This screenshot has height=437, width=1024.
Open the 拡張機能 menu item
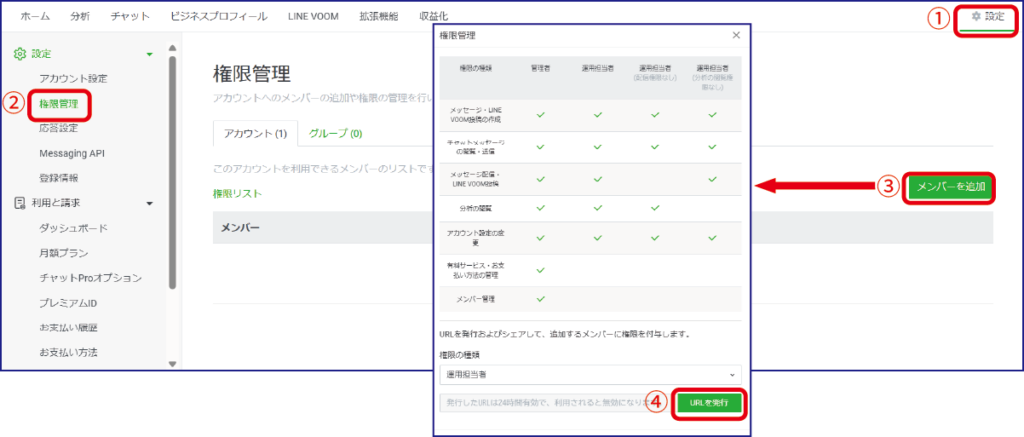(x=378, y=16)
